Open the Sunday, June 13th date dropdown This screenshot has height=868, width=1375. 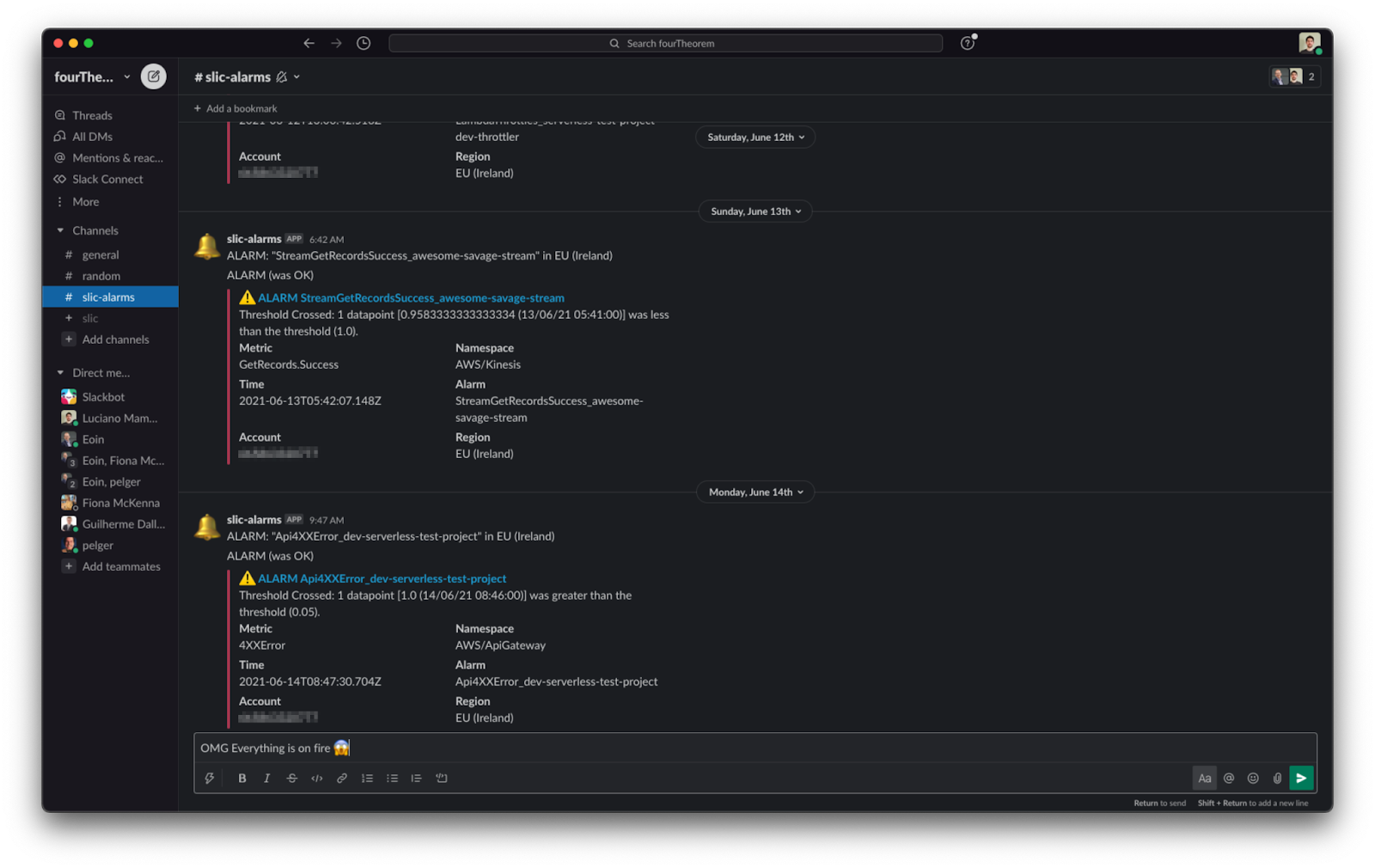tap(755, 211)
